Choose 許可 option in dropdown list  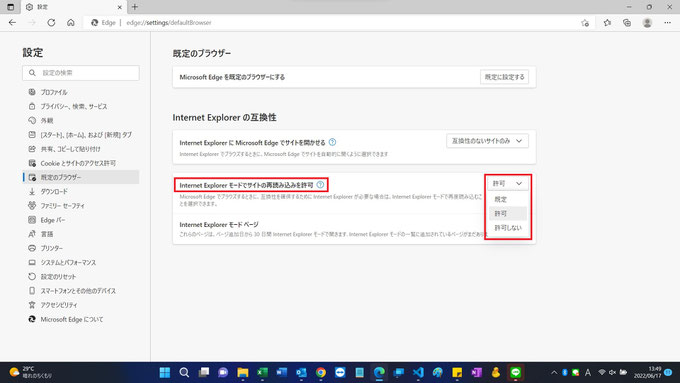pyautogui.click(x=508, y=213)
